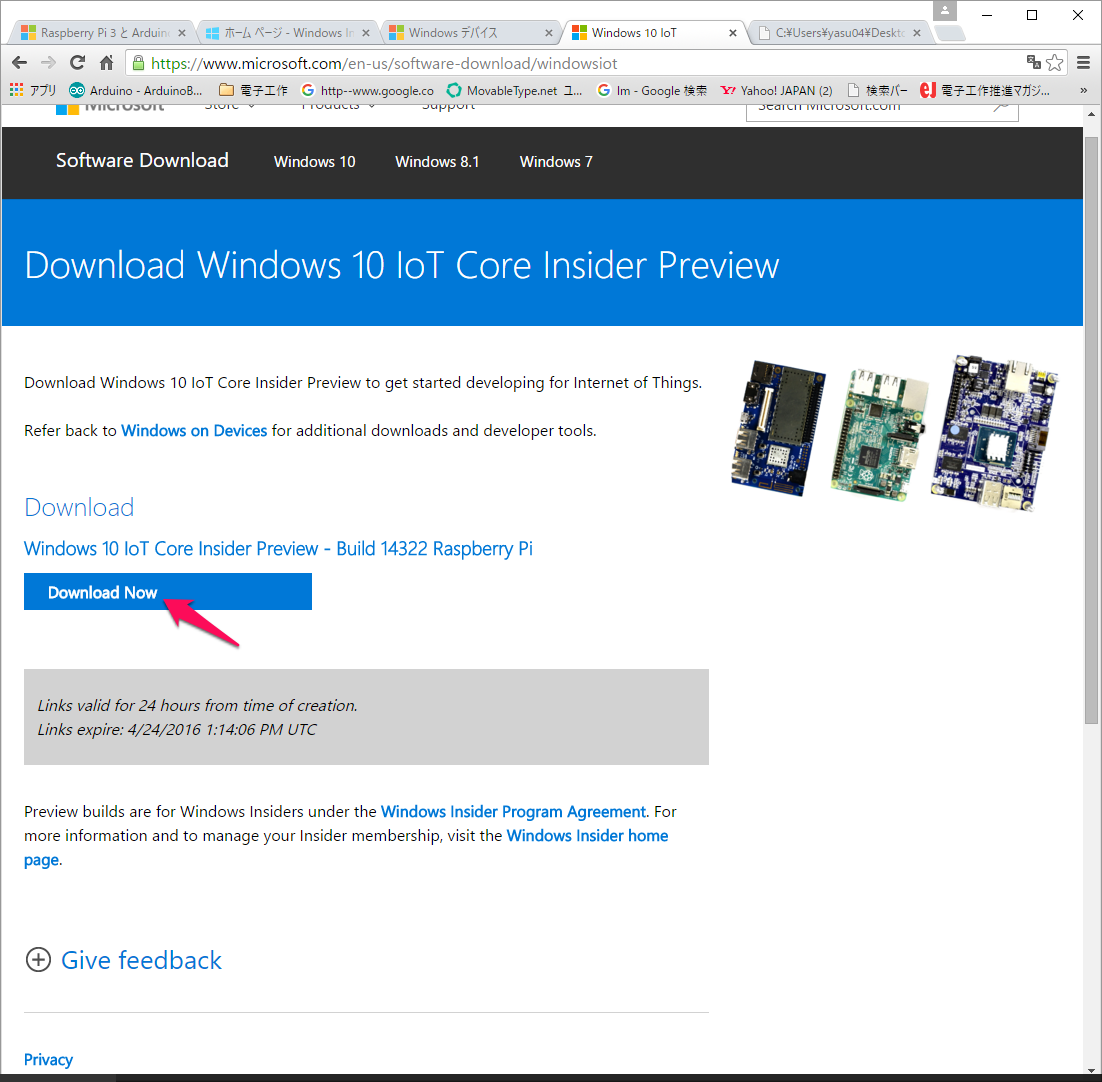Expand the Give feedback plus icon
This screenshot has width=1102, height=1082.
[x=38, y=960]
